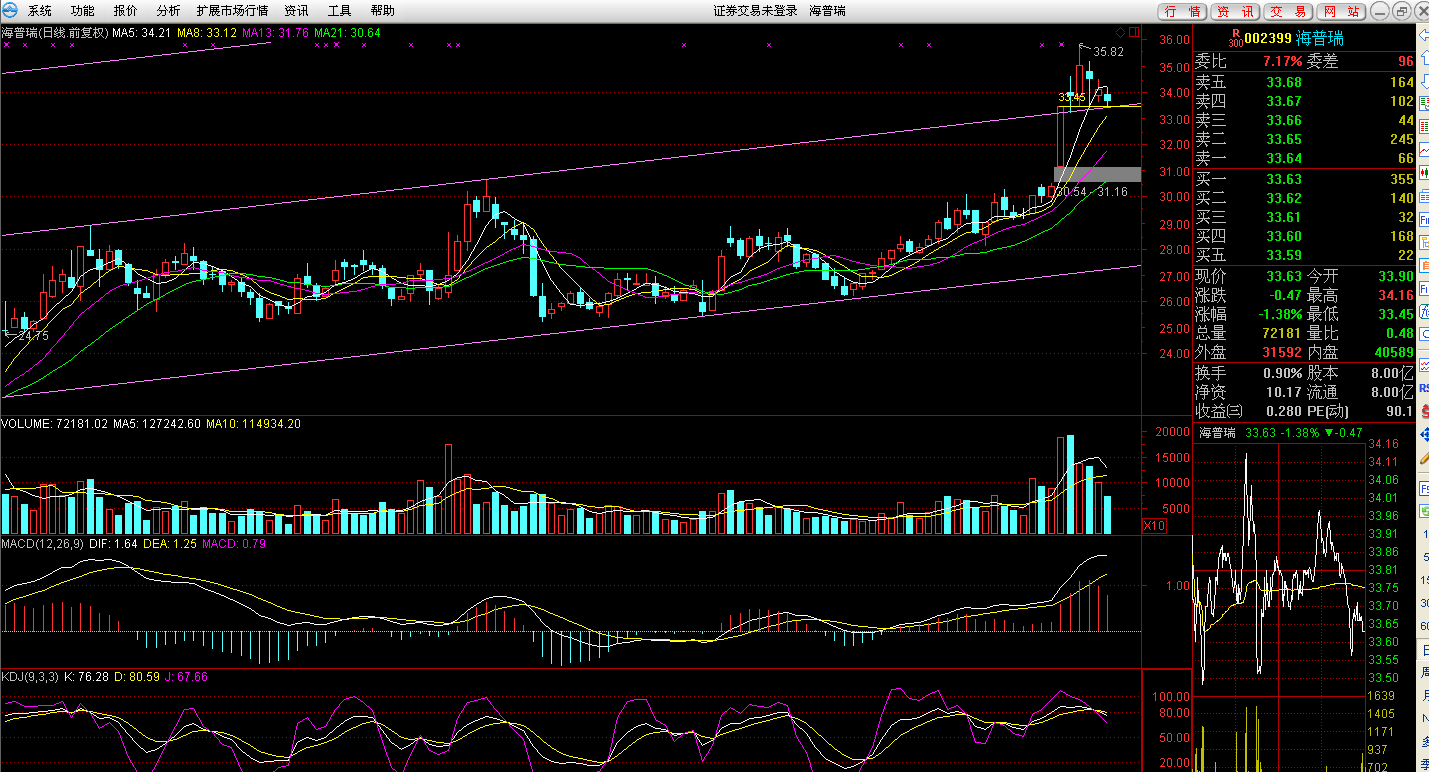Viewport: 1429px width, 772px height.
Task: Click the red 资讯 button at top right
Action: click(x=1235, y=11)
